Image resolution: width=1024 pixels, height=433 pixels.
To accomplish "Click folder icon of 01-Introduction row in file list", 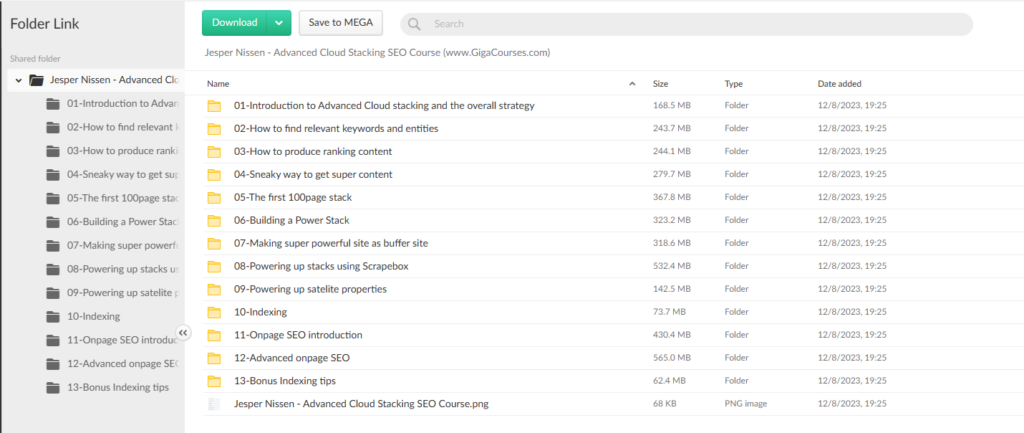I will [214, 106].
